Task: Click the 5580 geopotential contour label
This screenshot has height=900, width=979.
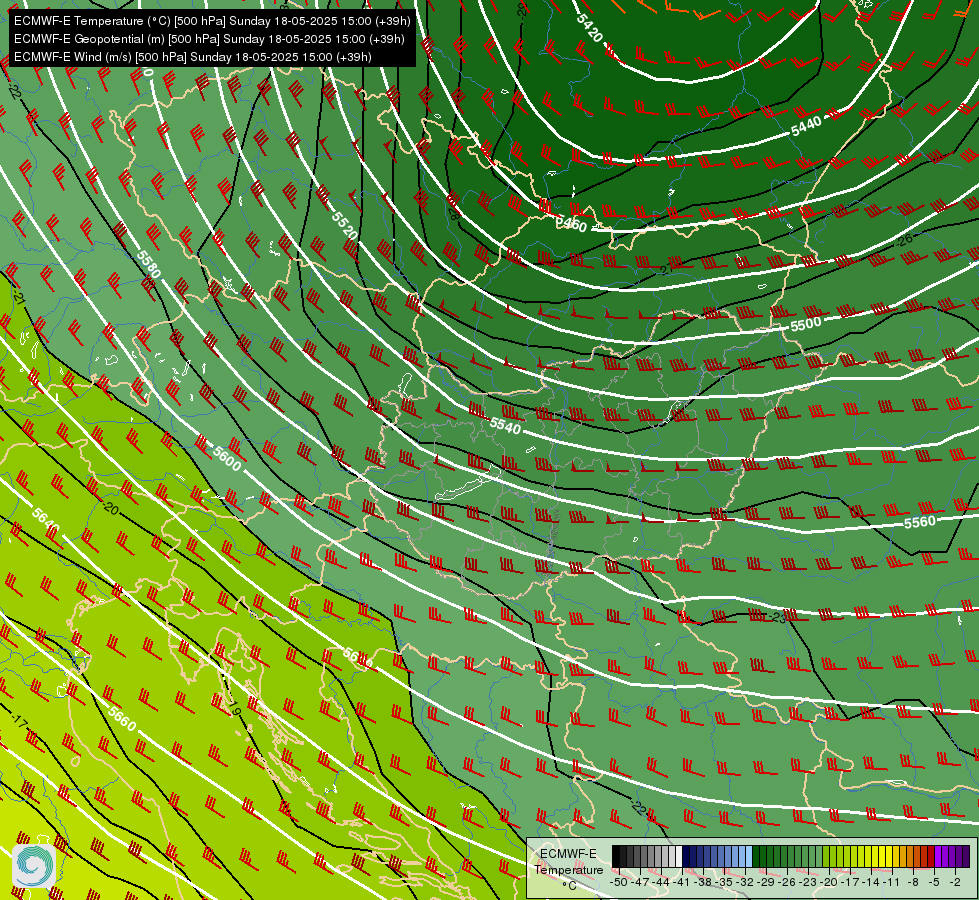Action: [149, 264]
